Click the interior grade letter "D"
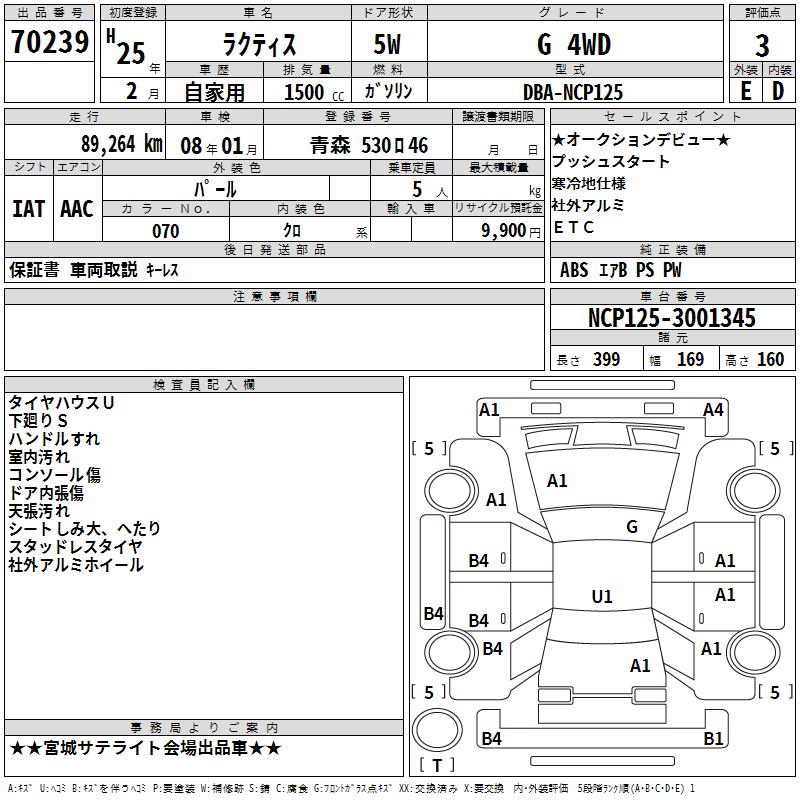 click(778, 91)
